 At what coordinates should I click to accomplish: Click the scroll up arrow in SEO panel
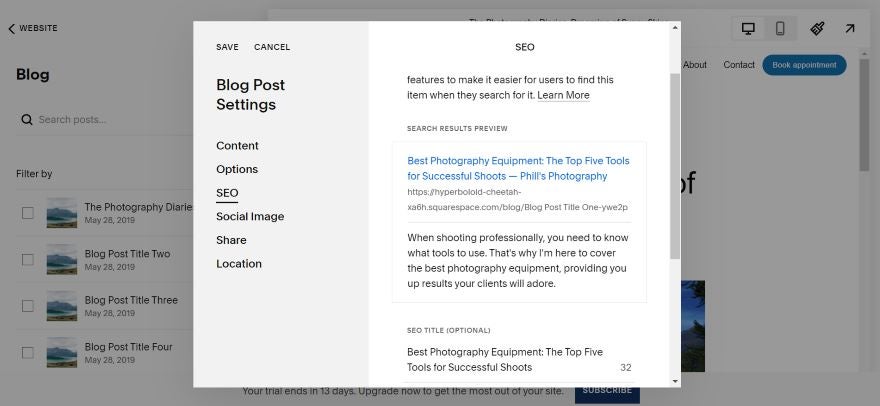[x=675, y=26]
